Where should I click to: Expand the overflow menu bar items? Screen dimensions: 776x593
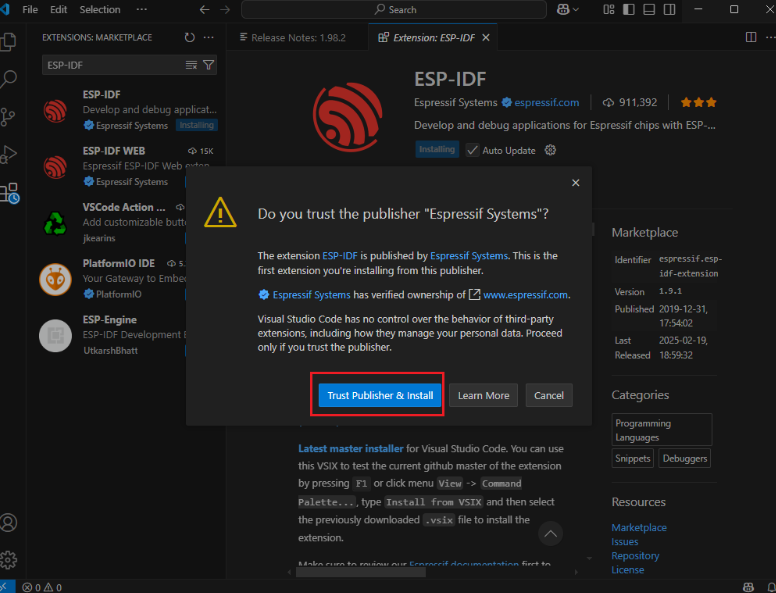point(142,10)
